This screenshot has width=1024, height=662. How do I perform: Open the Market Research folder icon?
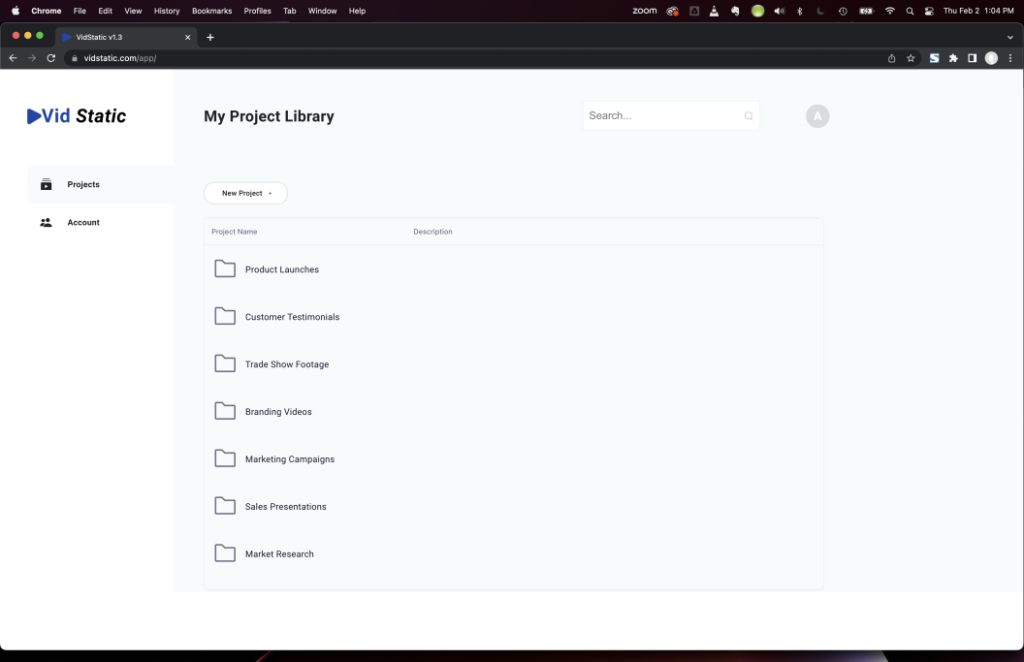point(225,553)
